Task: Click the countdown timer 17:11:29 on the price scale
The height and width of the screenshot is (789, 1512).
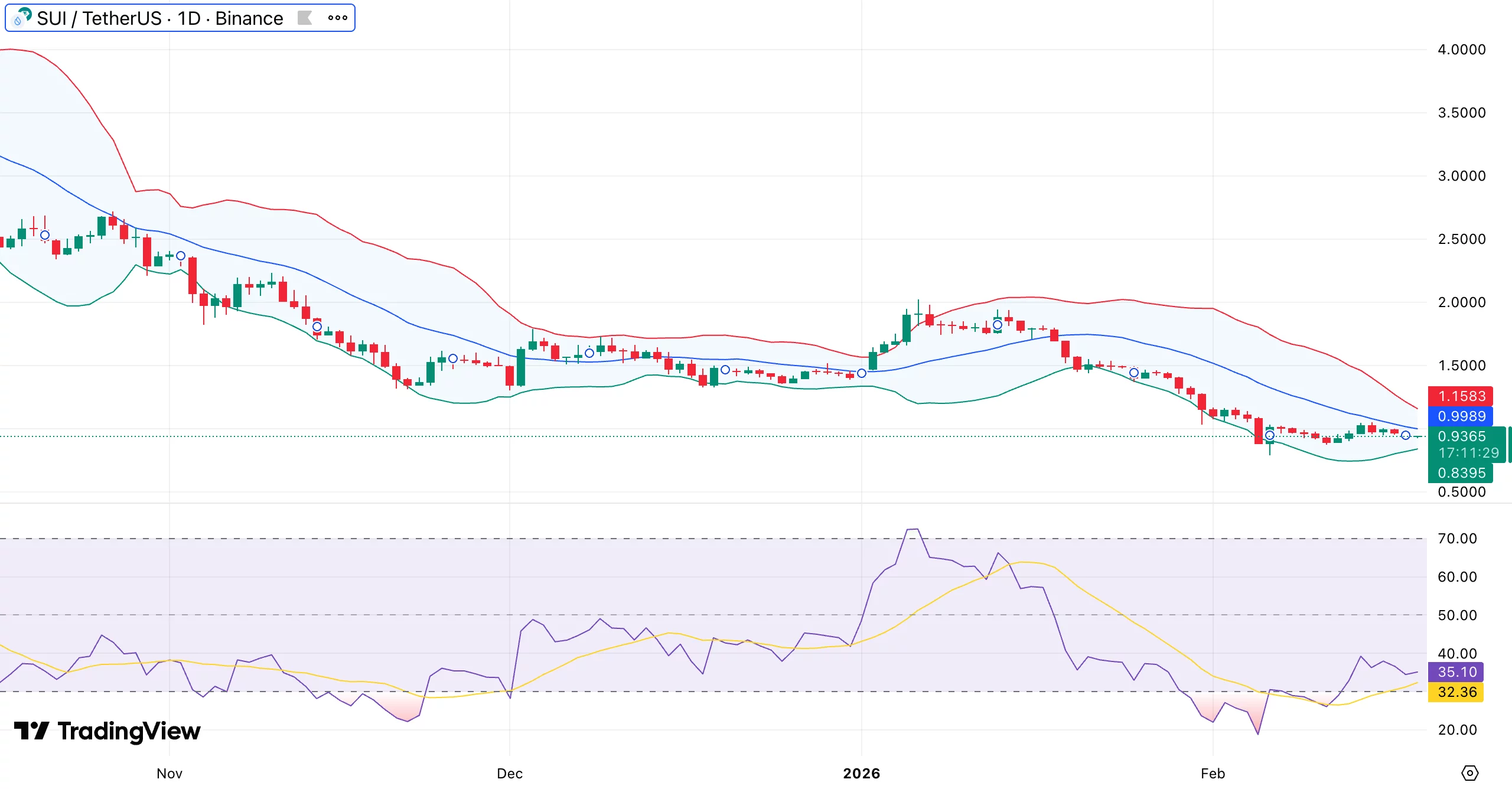Action: pyautogui.click(x=1462, y=453)
